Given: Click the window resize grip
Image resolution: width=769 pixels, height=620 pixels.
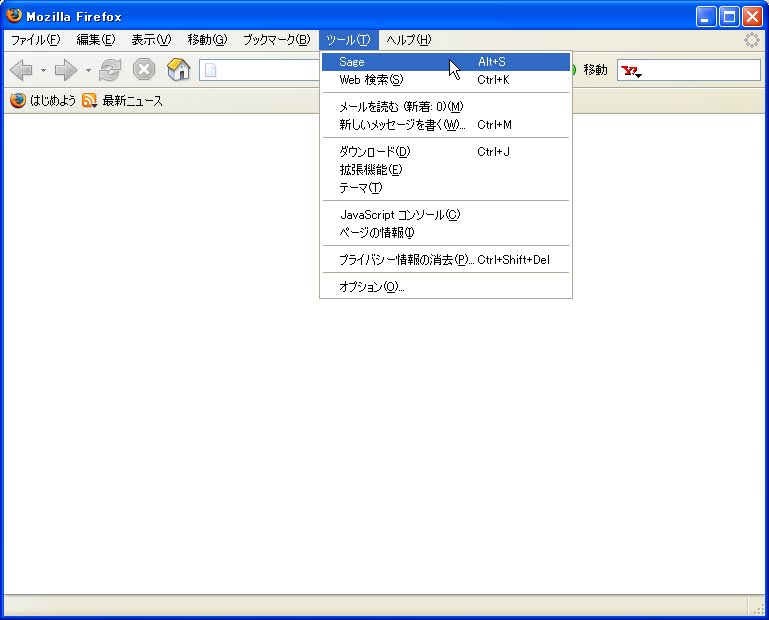Looking at the screenshot, I should (758, 608).
